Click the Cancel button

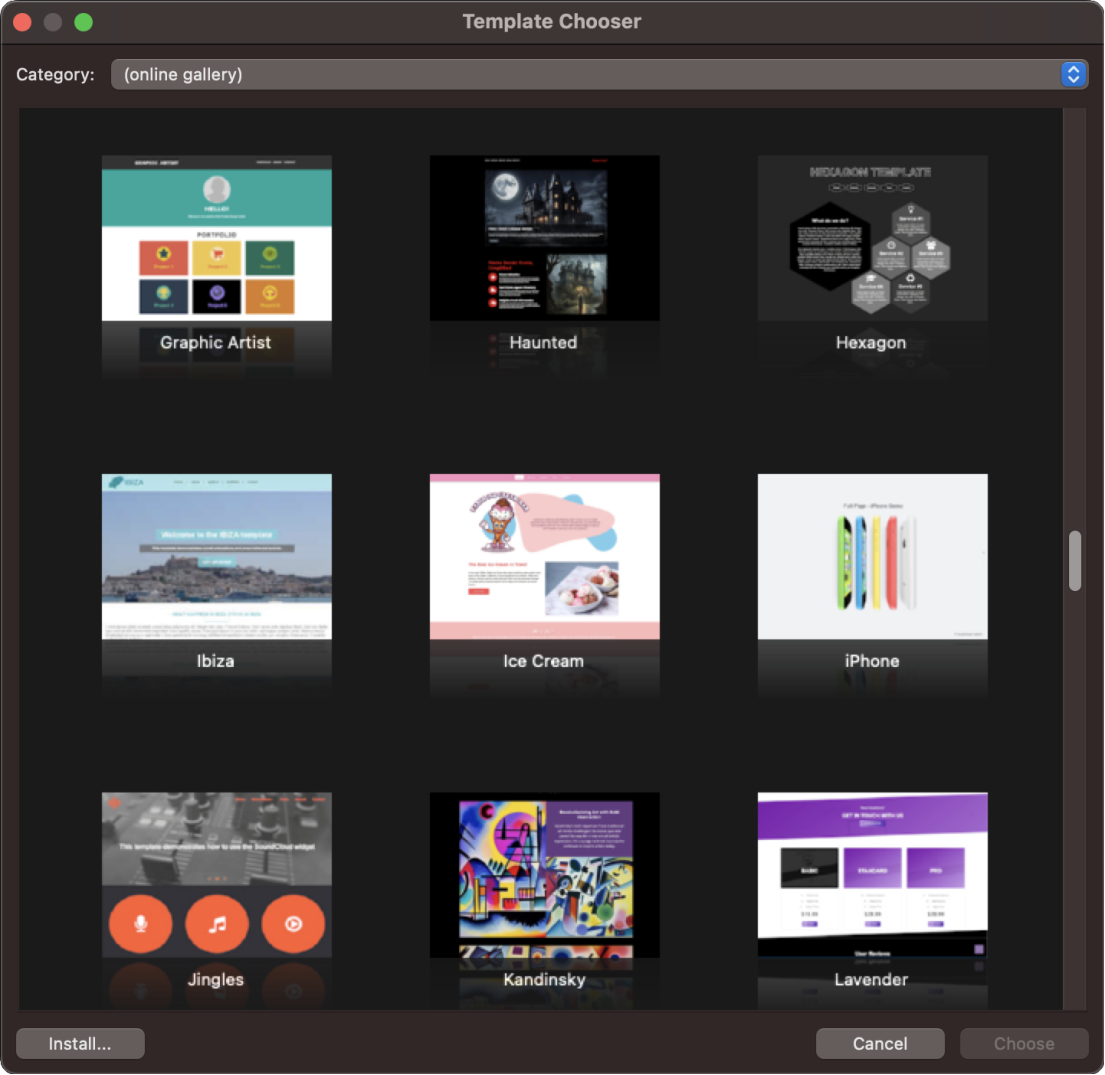[x=879, y=1043]
